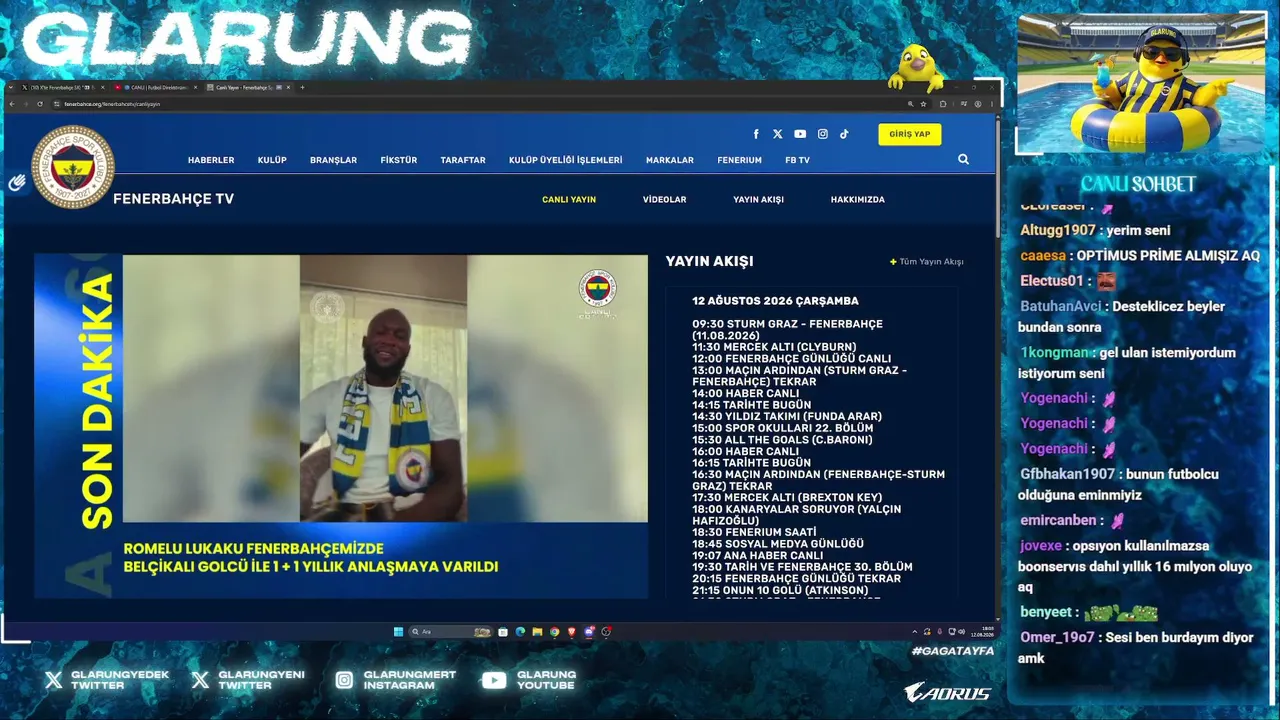
Task: Click 20:15 FENERBAHÇE GÜNLÜĞÜ TEKRAR entry
Action: [x=796, y=578]
